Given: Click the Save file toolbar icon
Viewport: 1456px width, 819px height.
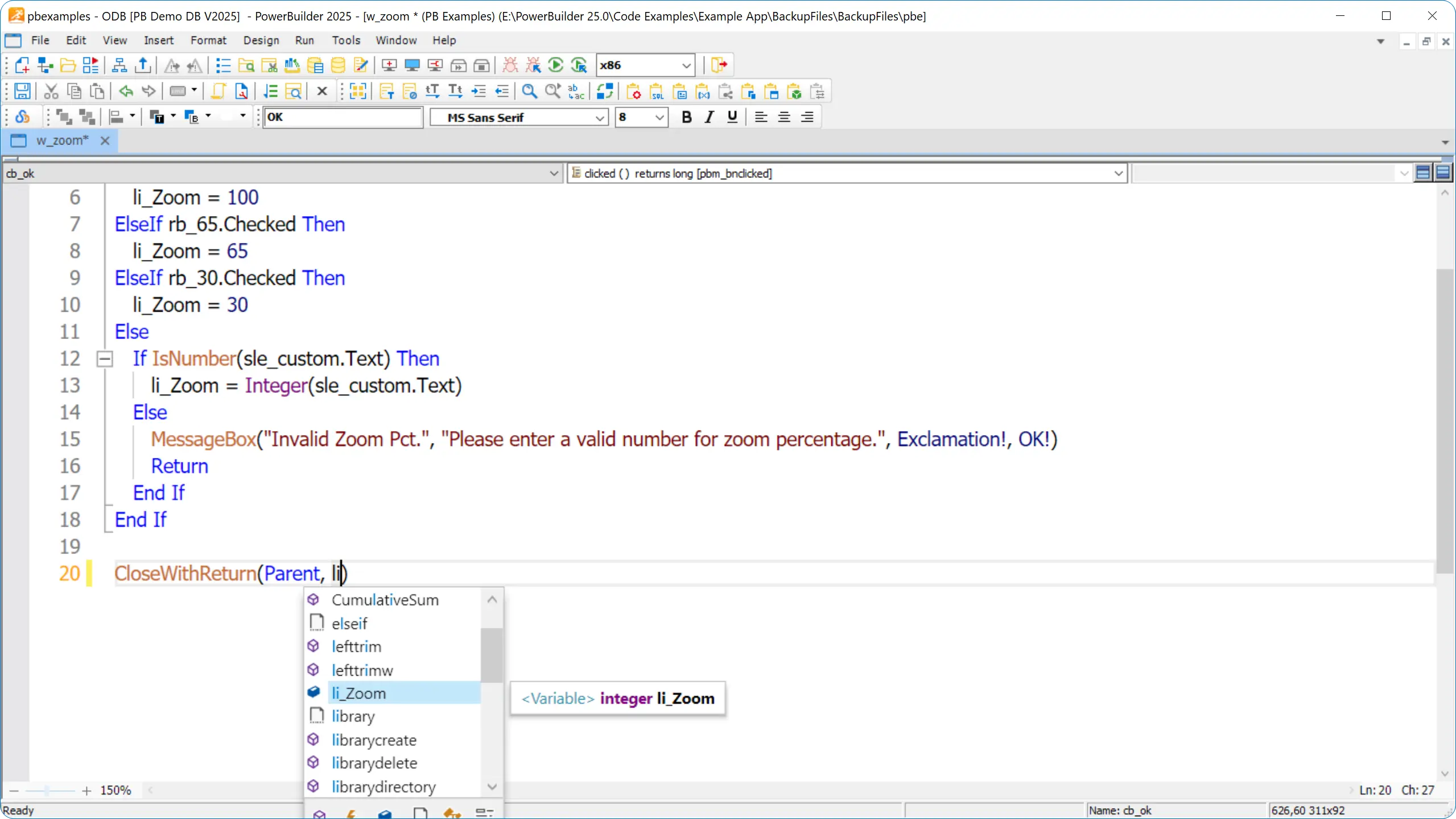Looking at the screenshot, I should (x=22, y=92).
